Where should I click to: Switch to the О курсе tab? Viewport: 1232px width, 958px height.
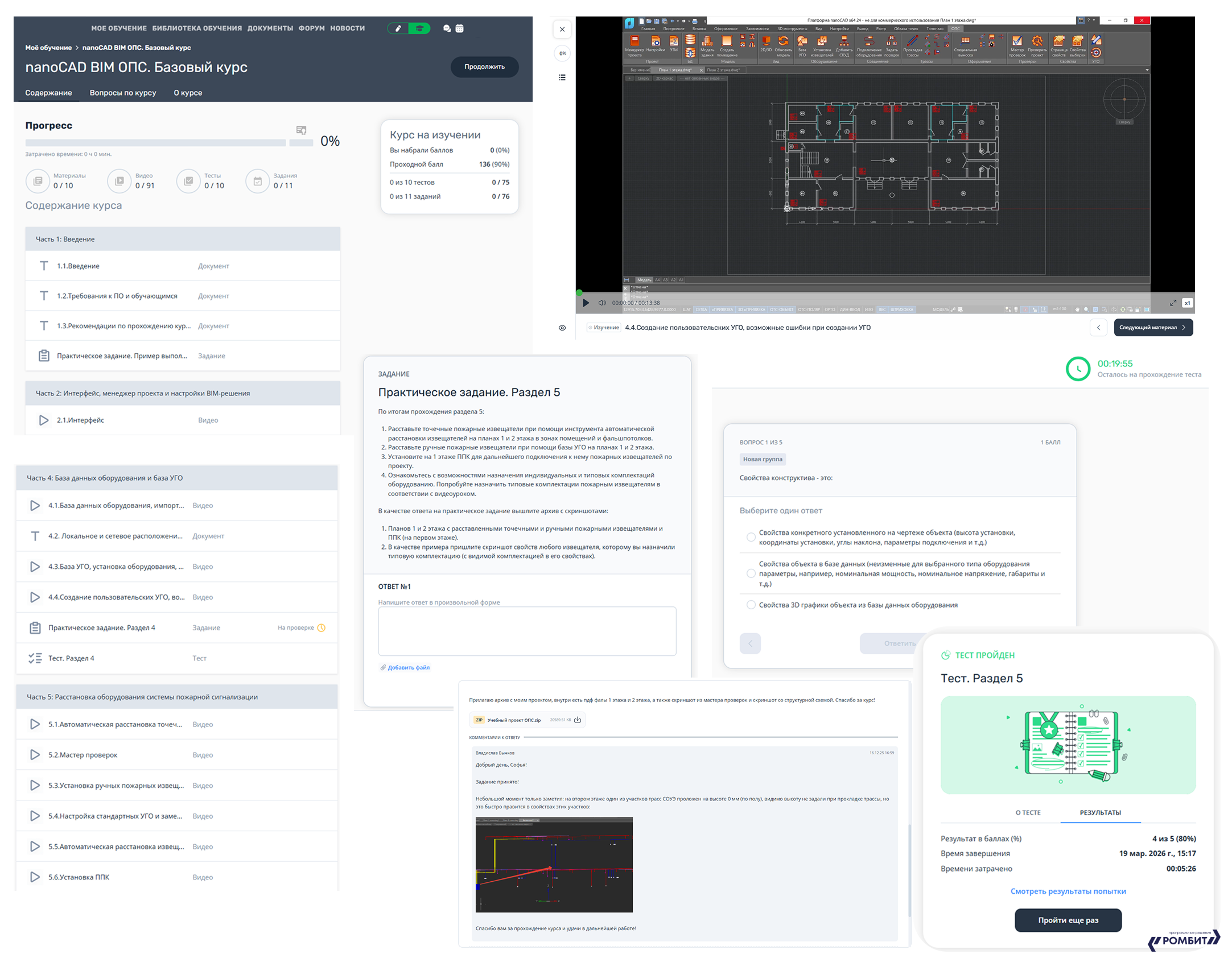tap(188, 93)
